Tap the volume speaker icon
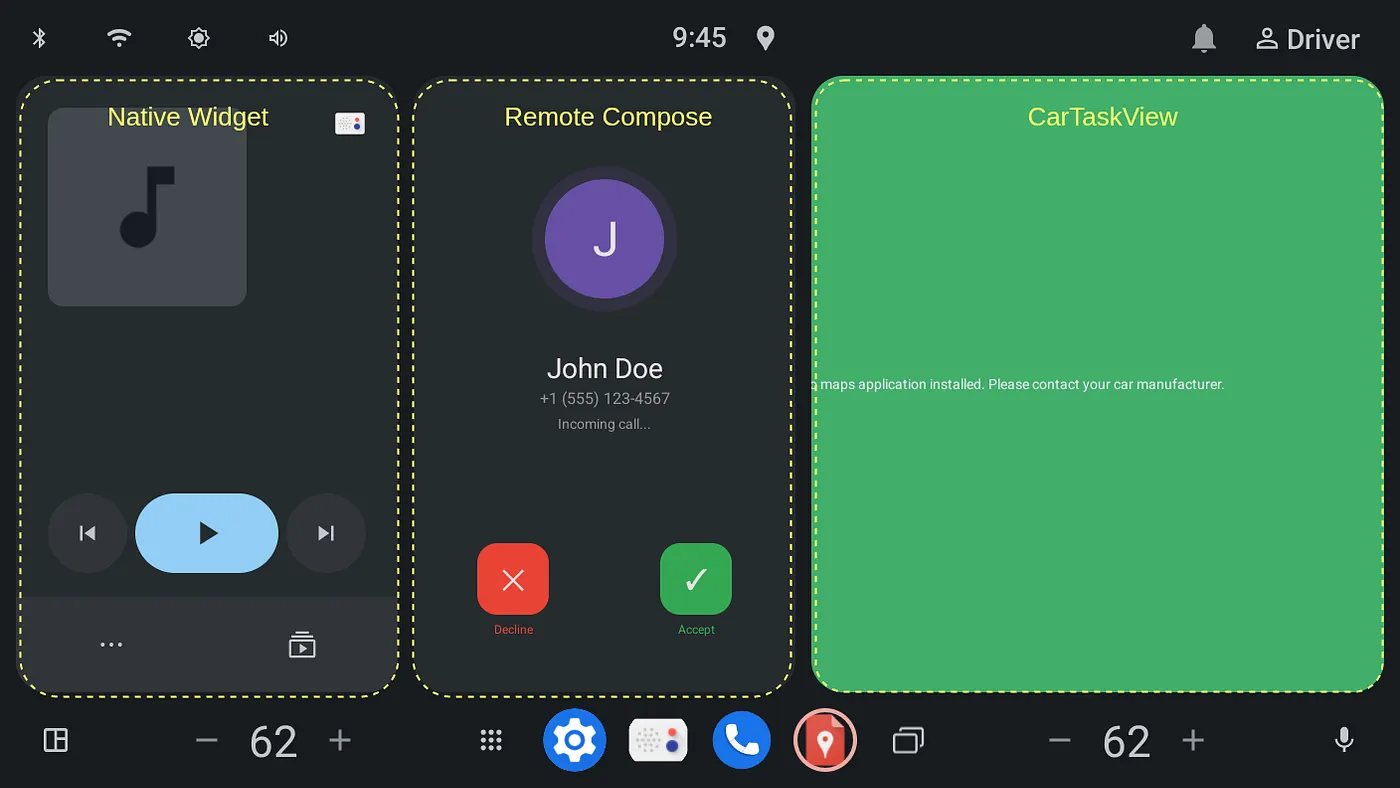 pos(278,38)
